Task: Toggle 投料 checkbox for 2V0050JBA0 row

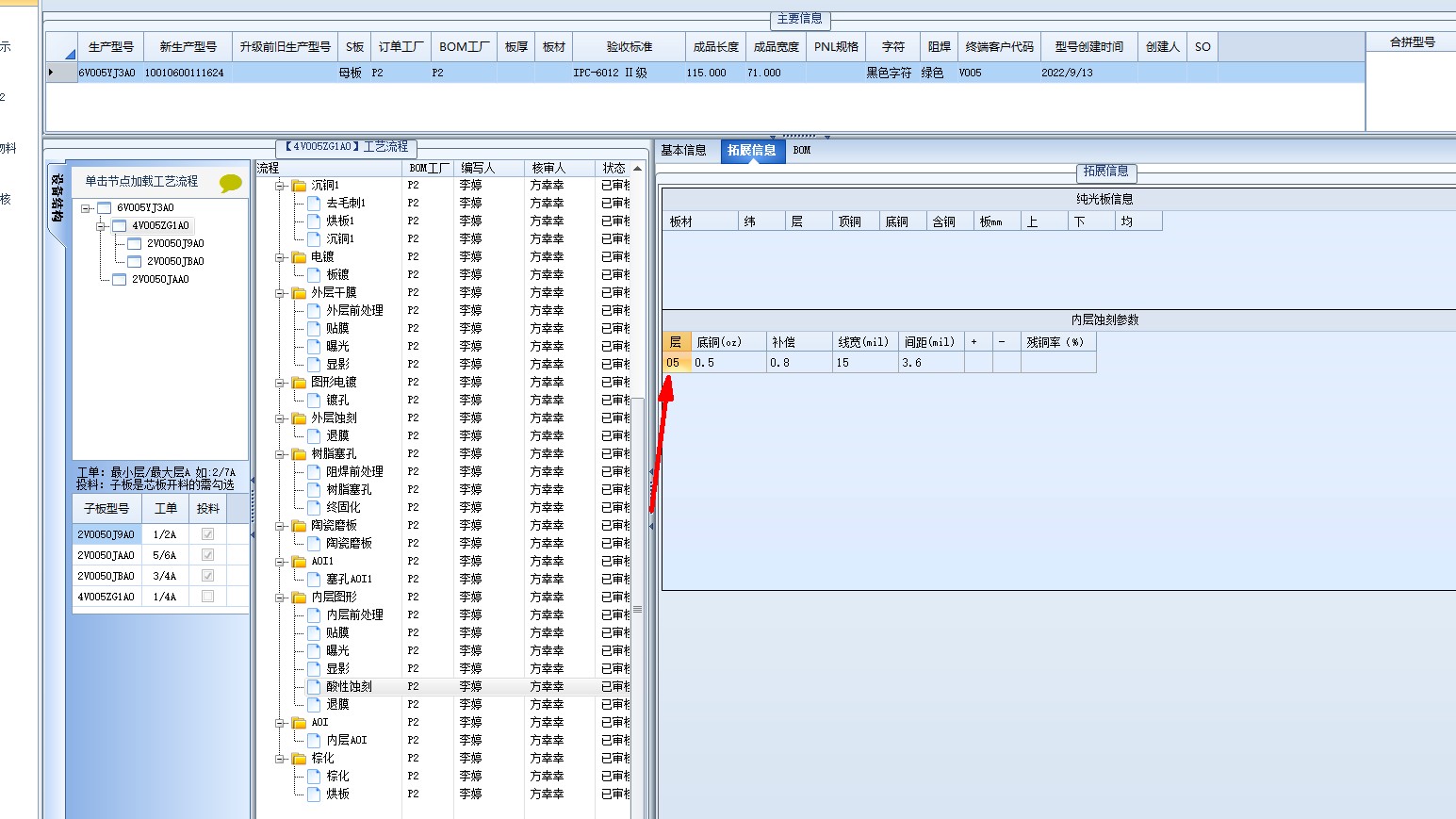Action: point(207,576)
